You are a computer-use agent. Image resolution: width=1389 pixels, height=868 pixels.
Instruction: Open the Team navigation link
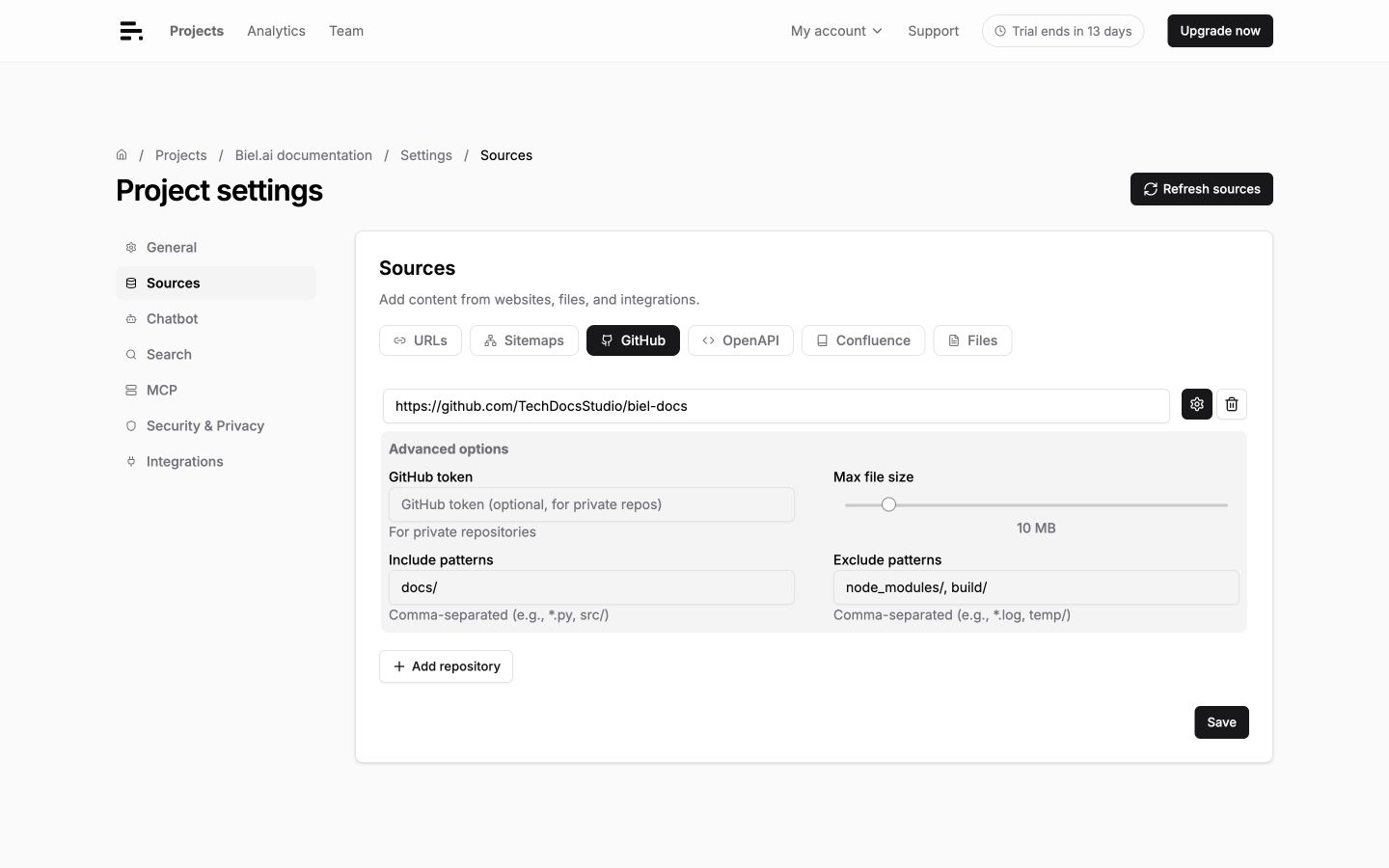[346, 31]
